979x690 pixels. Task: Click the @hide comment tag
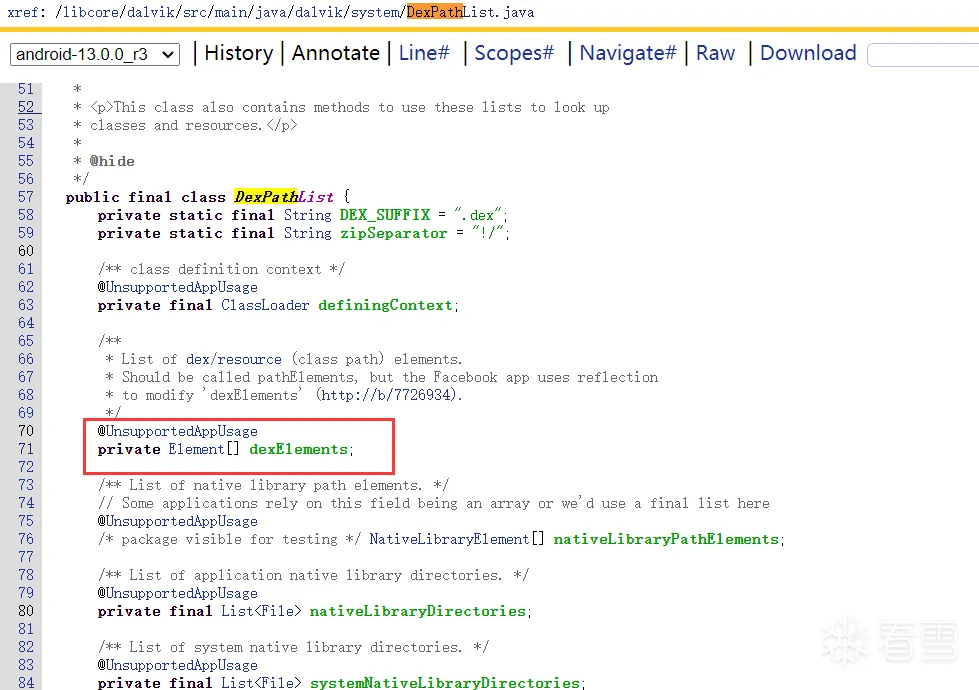(112, 161)
